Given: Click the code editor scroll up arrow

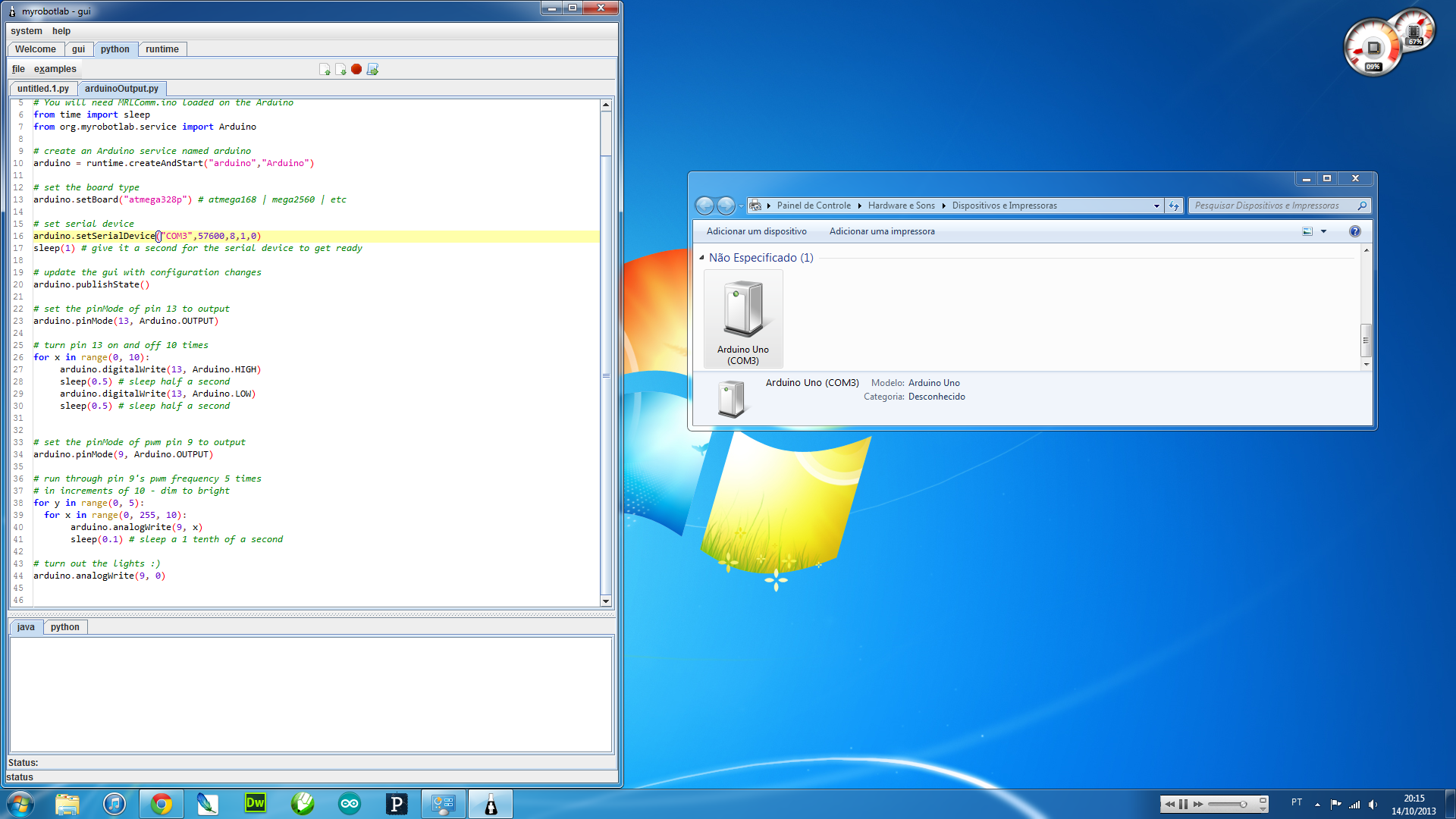Looking at the screenshot, I should (606, 105).
